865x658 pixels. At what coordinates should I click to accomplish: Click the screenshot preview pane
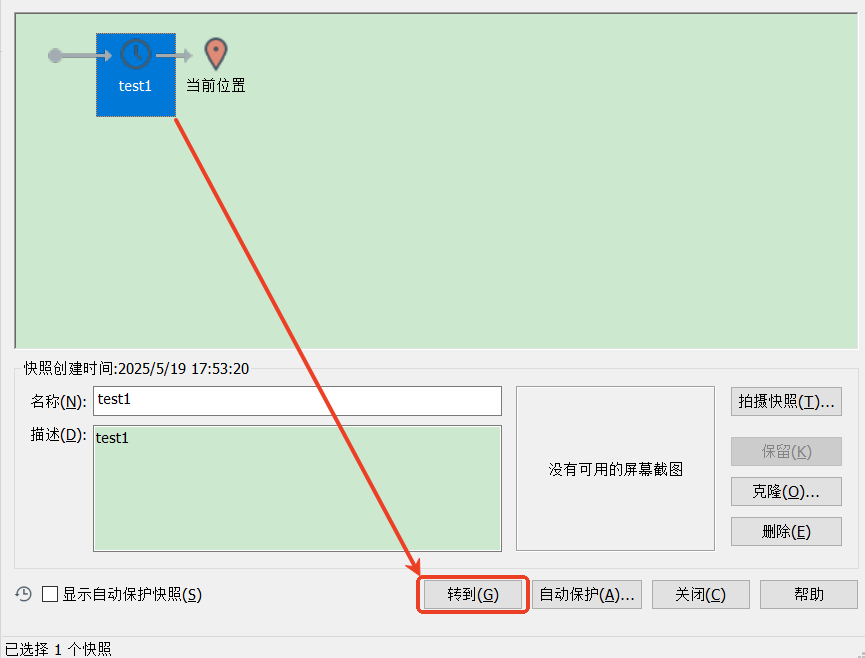coord(615,468)
